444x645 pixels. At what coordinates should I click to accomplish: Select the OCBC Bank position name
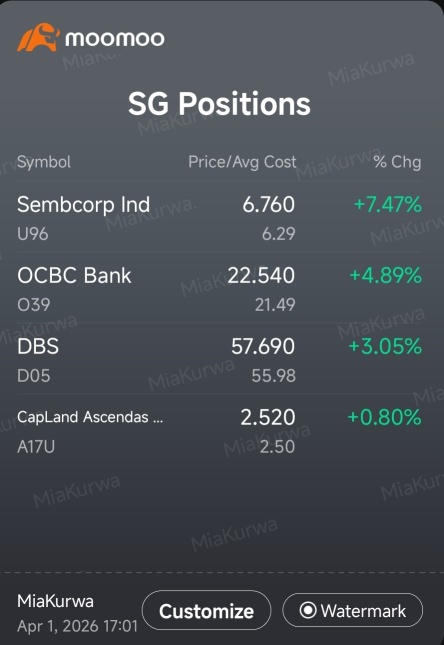74,275
